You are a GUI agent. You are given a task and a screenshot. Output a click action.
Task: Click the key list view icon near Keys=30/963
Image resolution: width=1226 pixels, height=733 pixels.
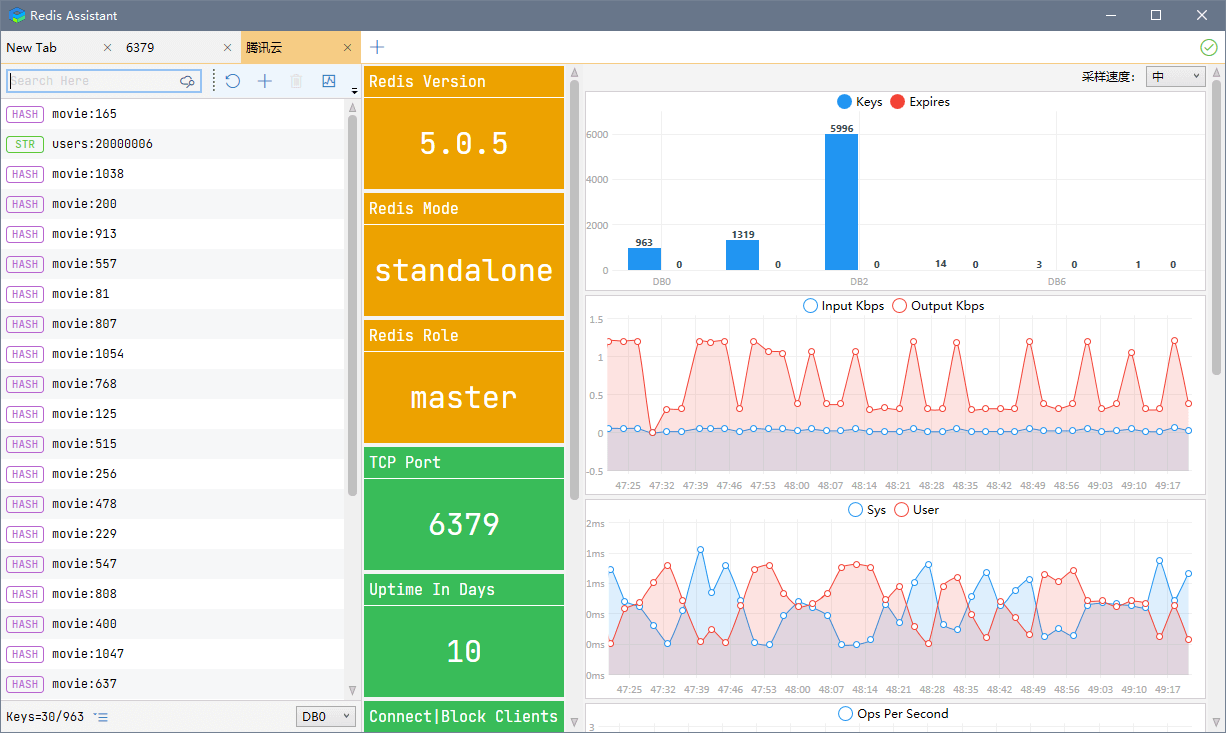[x=101, y=717]
